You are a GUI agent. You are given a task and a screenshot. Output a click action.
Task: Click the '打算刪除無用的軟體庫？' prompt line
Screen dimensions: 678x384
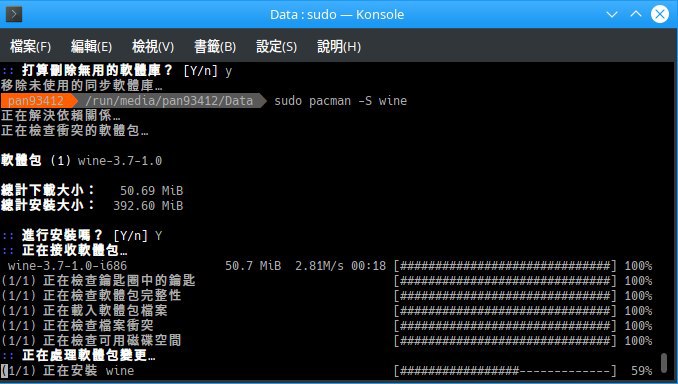(117, 70)
